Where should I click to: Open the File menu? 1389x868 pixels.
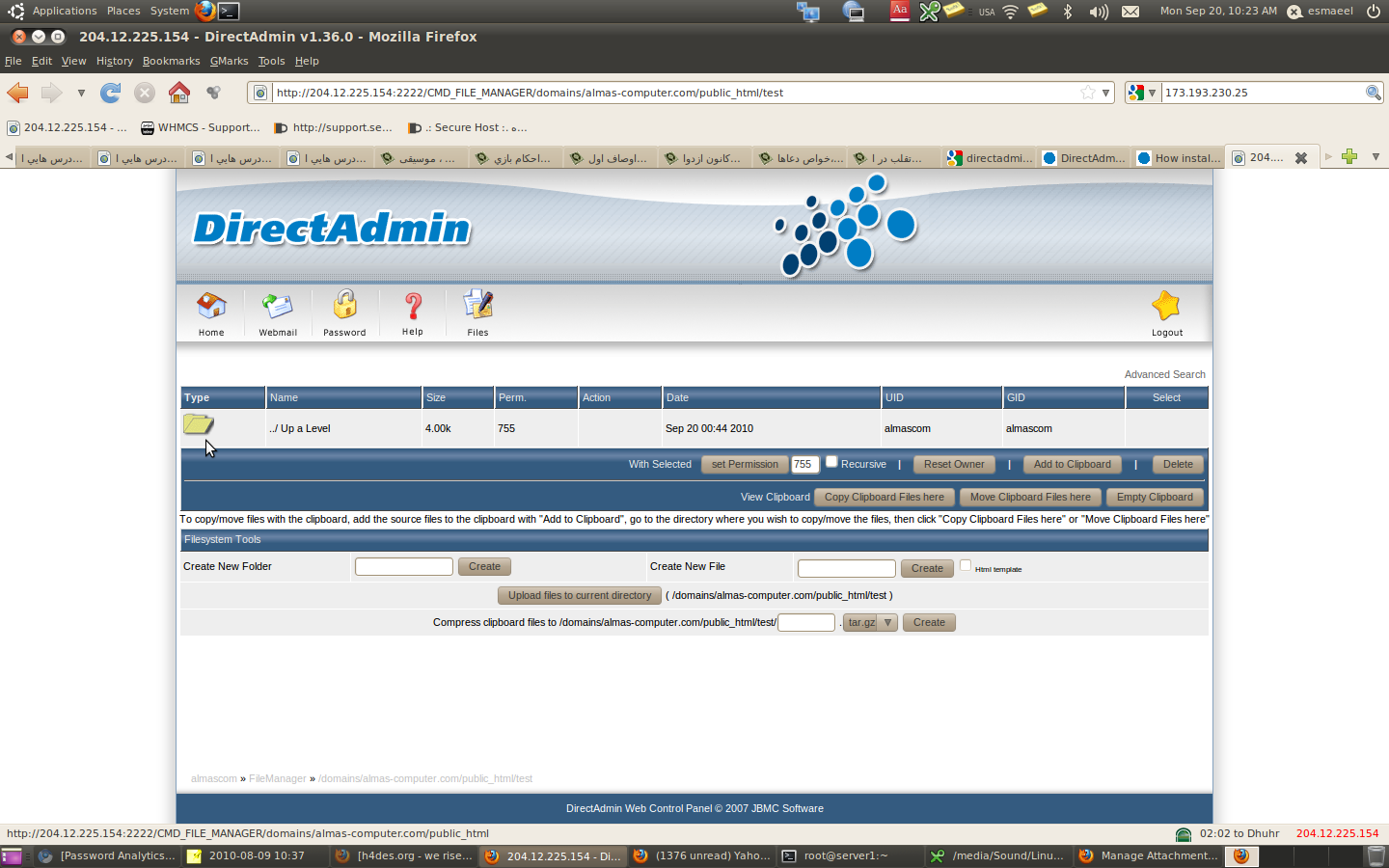(13, 61)
